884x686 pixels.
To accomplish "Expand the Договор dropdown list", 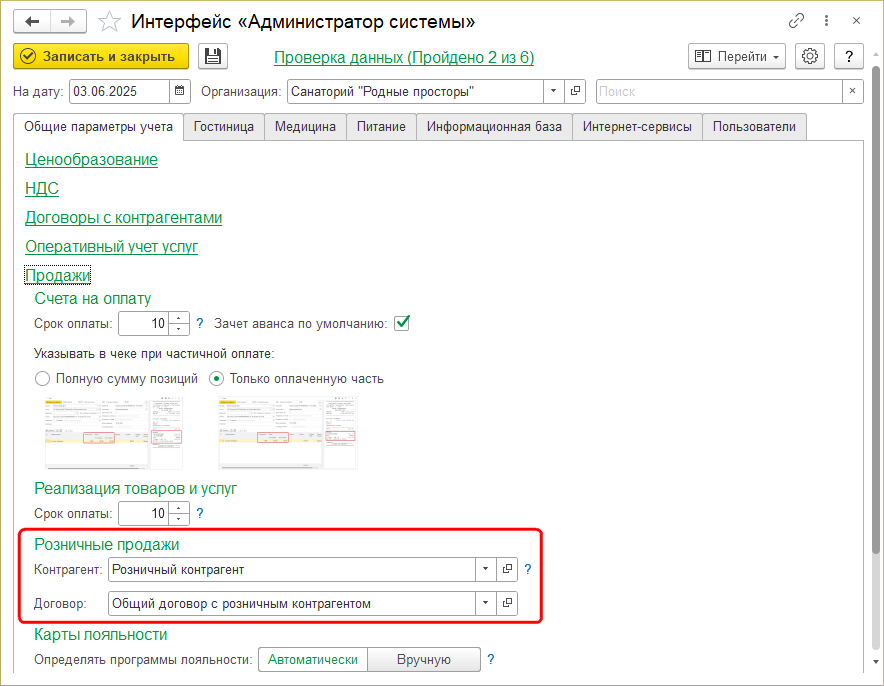I will pyautogui.click(x=485, y=603).
